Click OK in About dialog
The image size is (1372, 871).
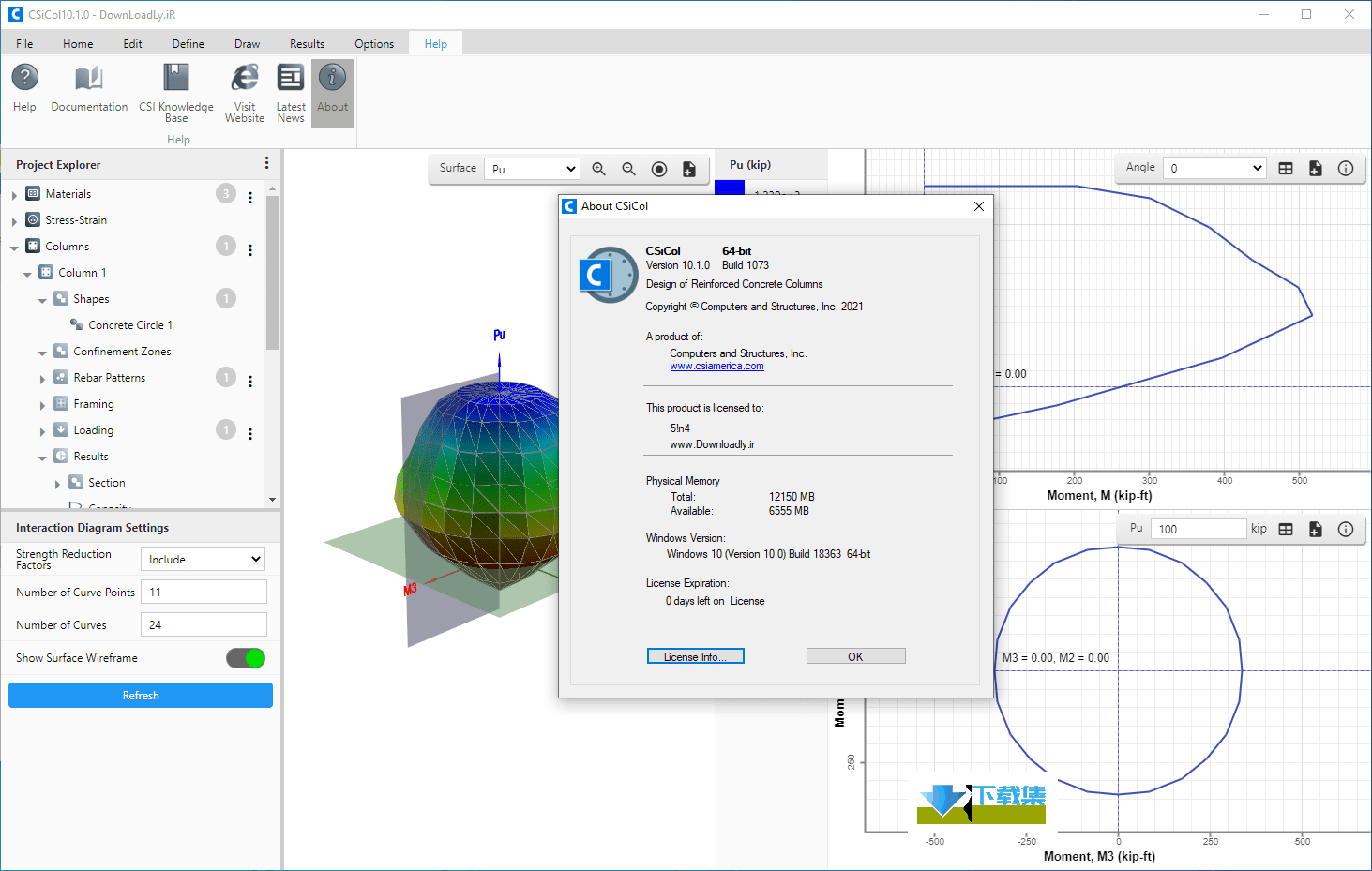click(x=855, y=656)
